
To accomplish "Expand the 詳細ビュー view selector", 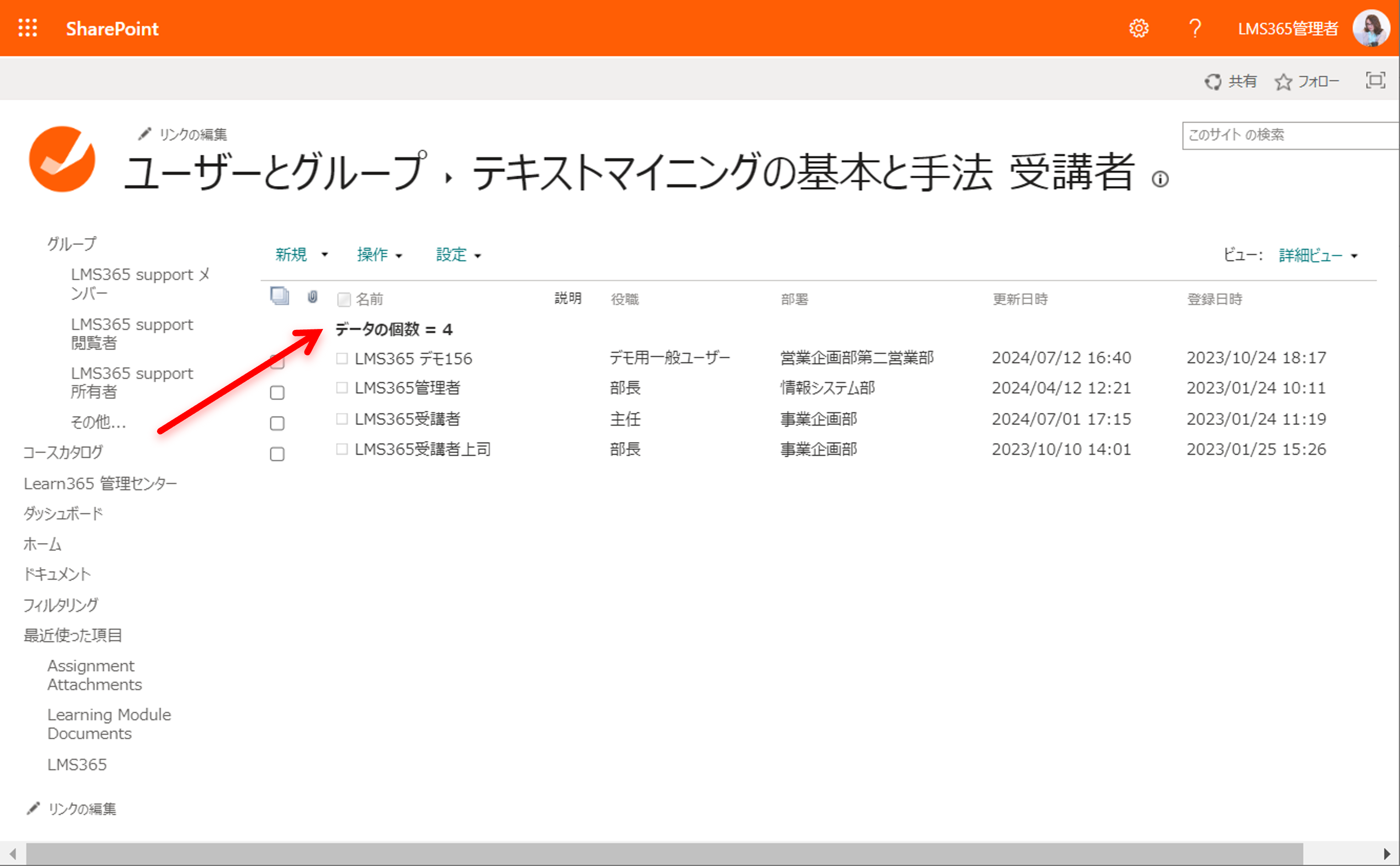I will pos(1318,255).
